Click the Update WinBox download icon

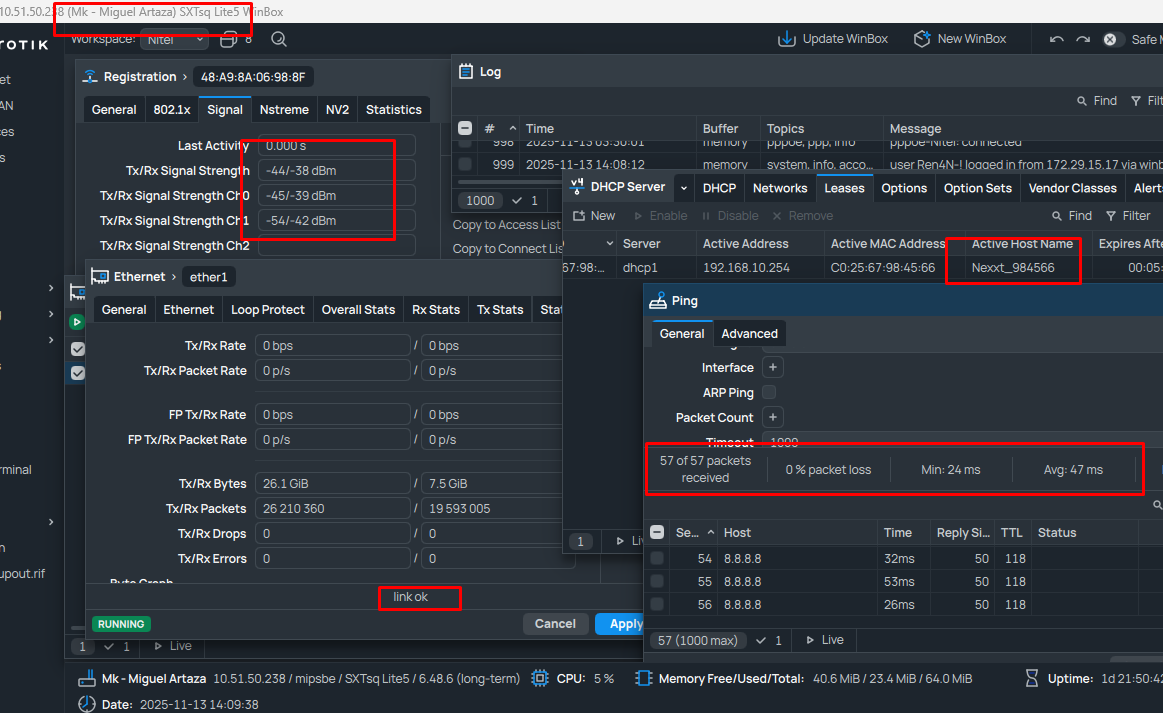(787, 39)
